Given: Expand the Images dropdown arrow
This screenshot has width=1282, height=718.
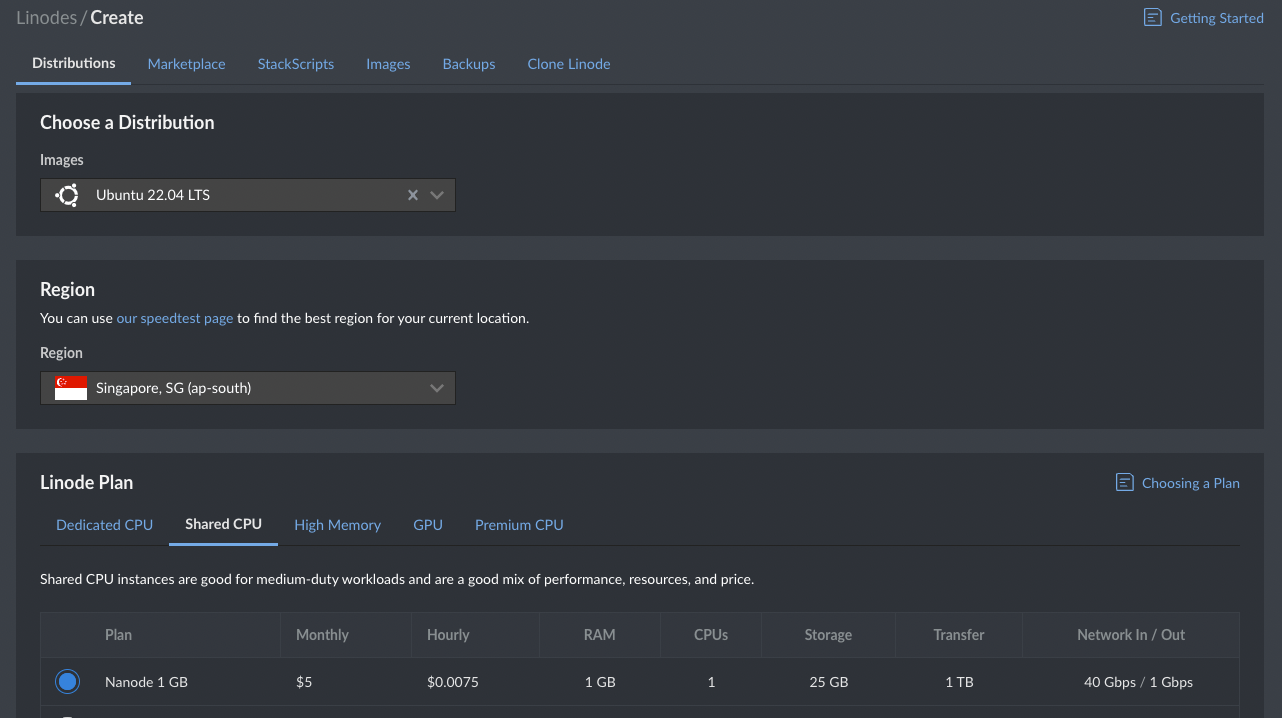Looking at the screenshot, I should pos(437,195).
